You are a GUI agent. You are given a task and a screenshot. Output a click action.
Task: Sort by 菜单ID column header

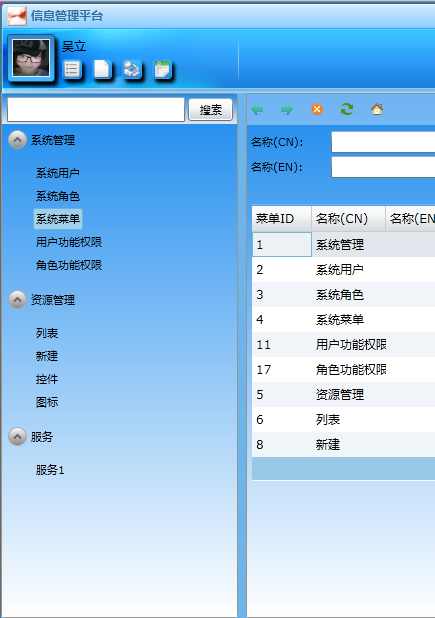pos(282,218)
